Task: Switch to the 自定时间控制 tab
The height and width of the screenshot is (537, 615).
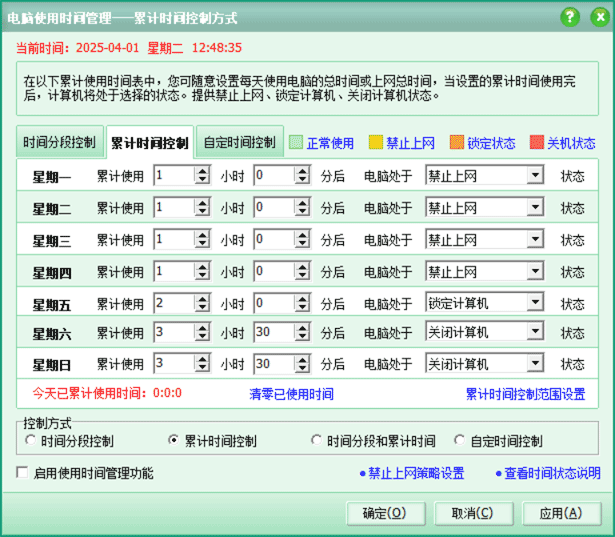Action: pos(240,142)
